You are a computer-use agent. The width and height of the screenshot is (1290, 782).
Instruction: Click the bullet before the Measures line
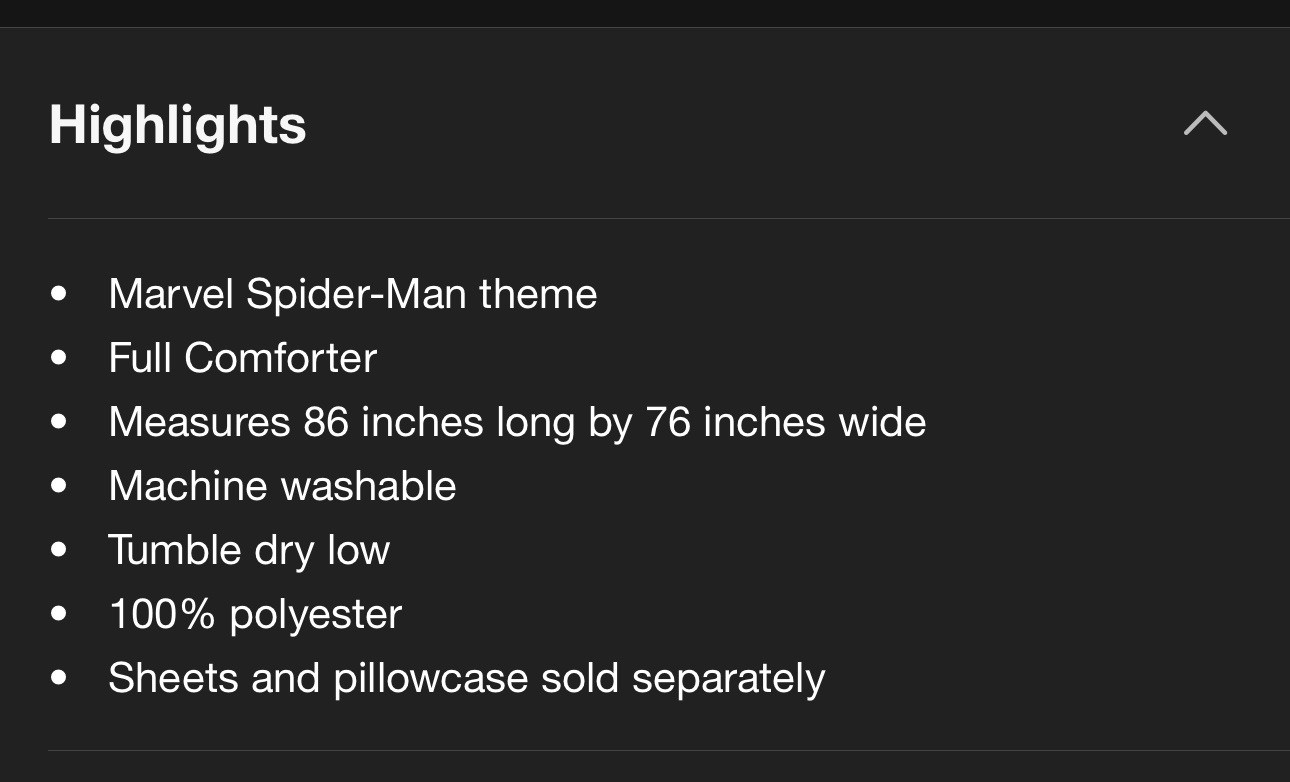59,422
